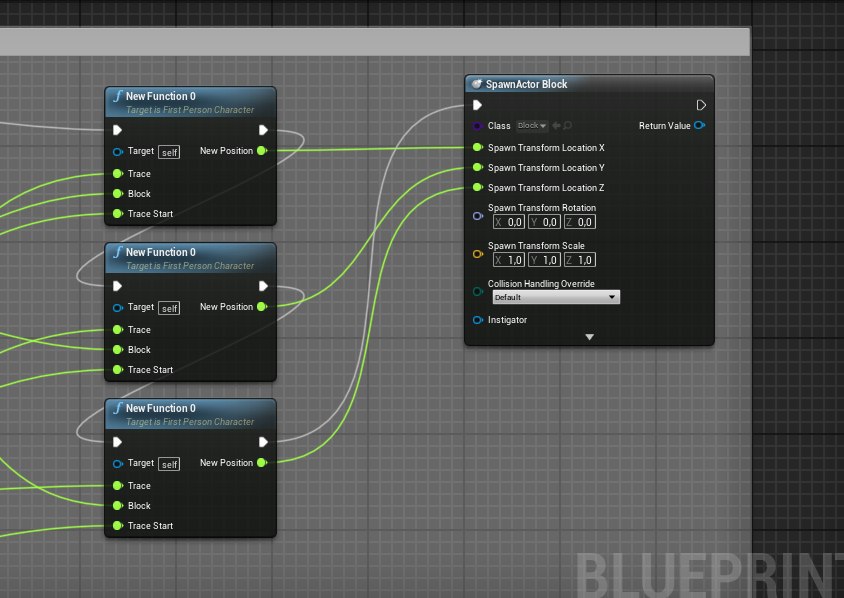
Task: Click exec output of New Function 0 feeding Location X
Action: point(263,130)
